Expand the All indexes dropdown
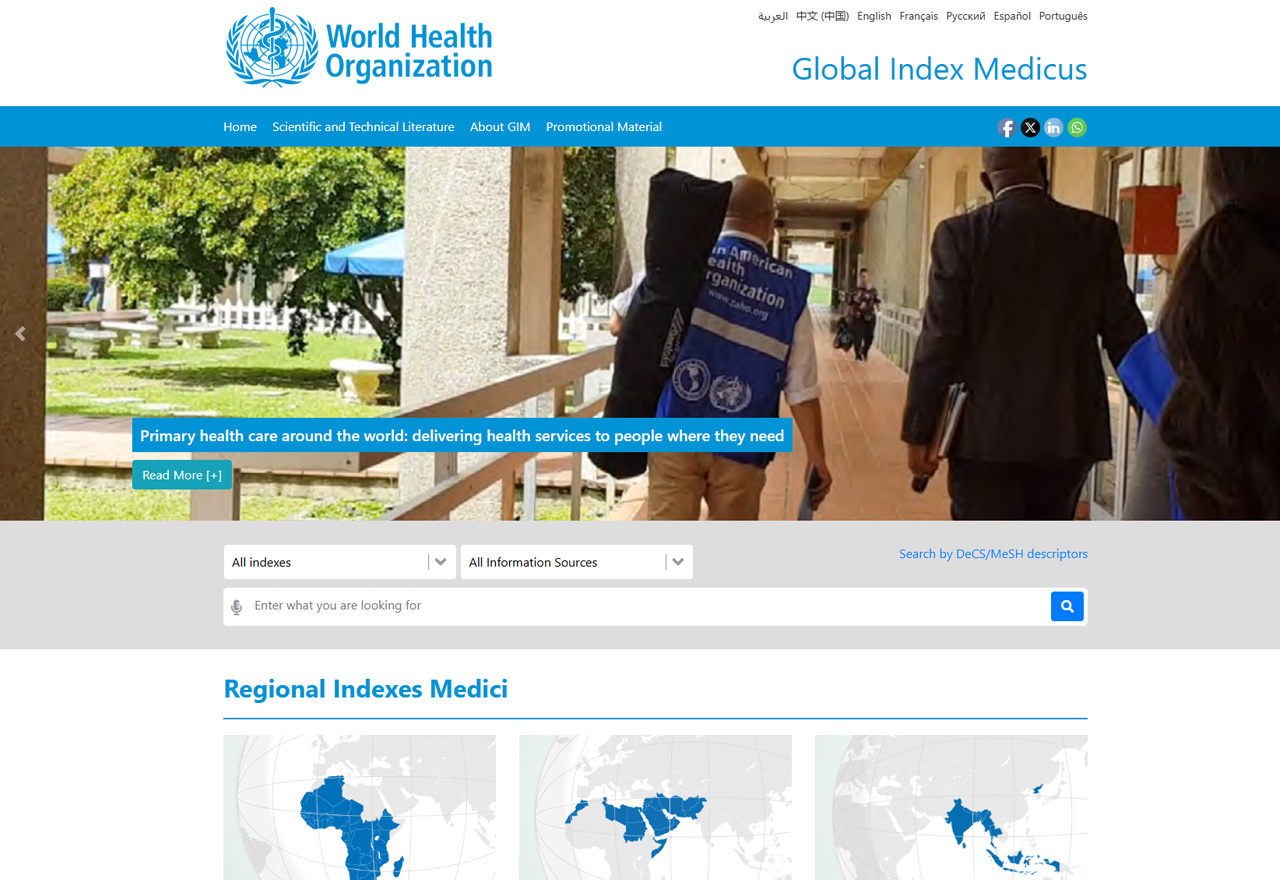Image resolution: width=1280 pixels, height=880 pixels. pyautogui.click(x=339, y=562)
